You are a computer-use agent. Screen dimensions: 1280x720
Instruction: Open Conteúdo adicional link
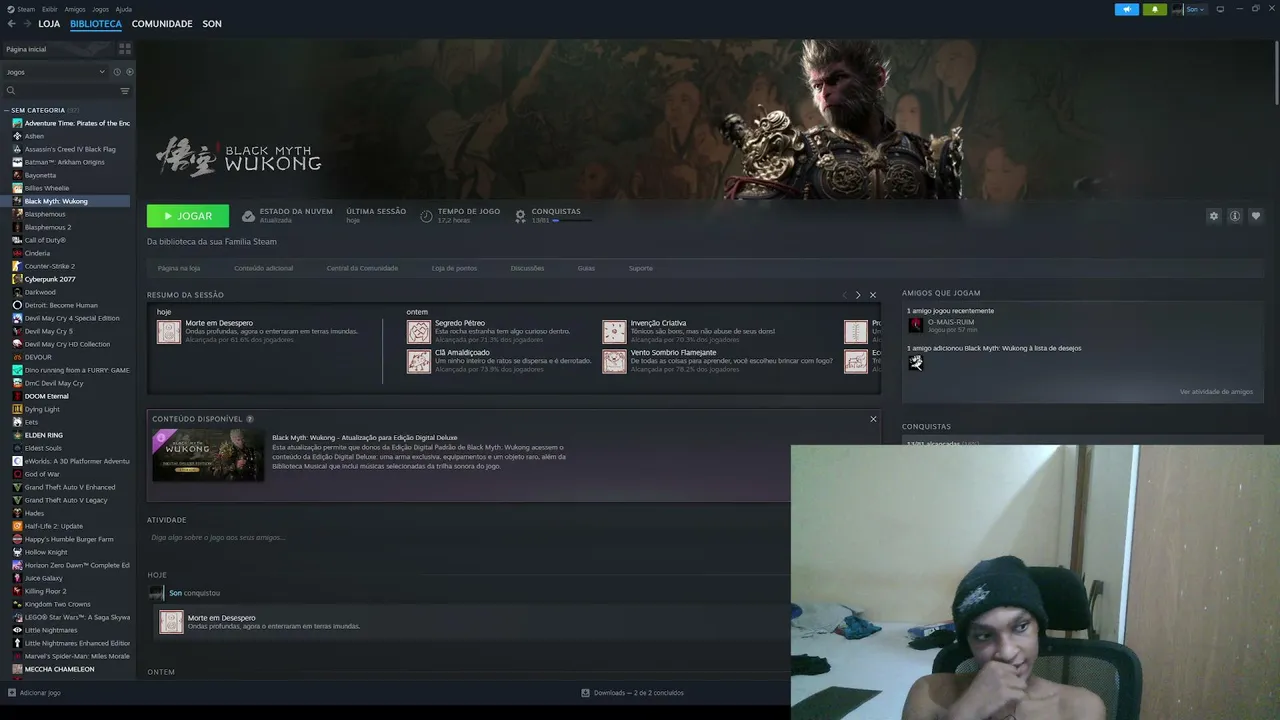264,268
